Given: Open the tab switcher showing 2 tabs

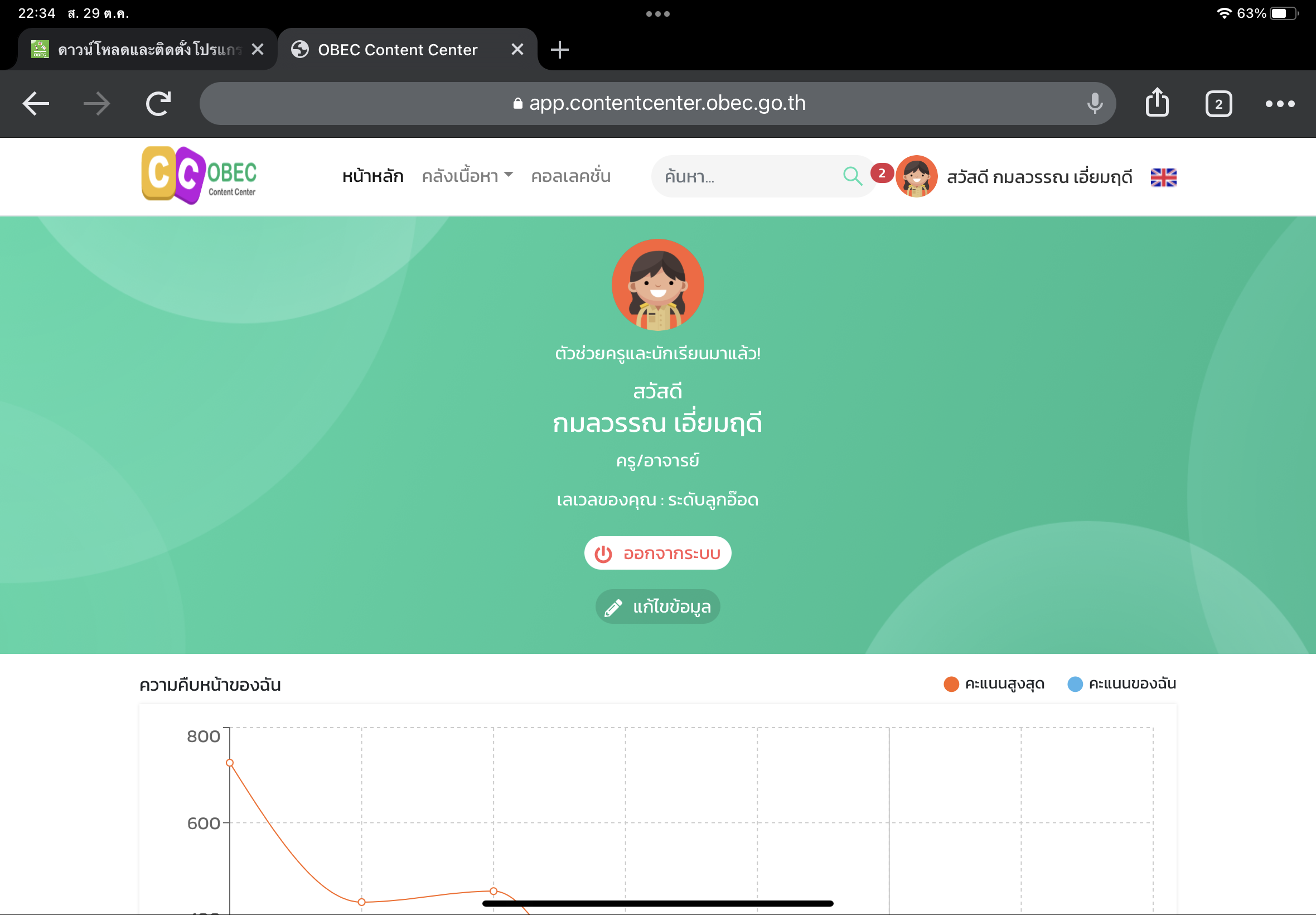Looking at the screenshot, I should 1218,104.
